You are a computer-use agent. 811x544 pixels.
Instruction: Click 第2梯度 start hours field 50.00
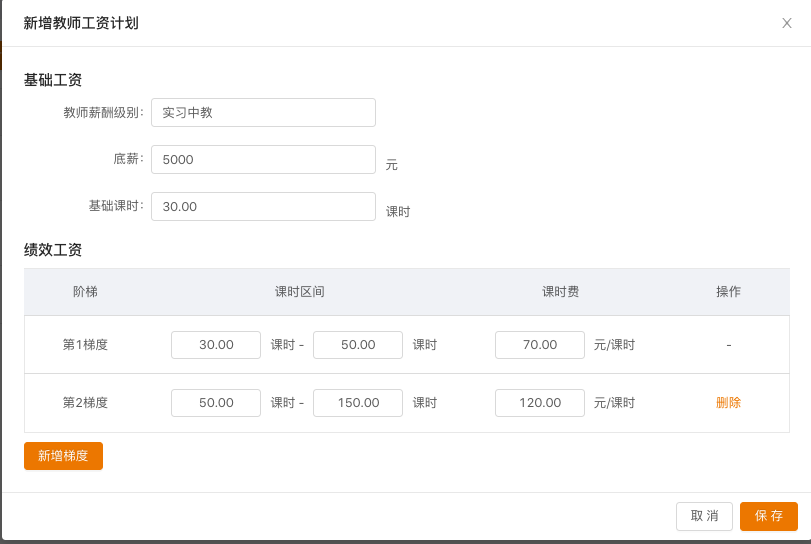coord(216,403)
